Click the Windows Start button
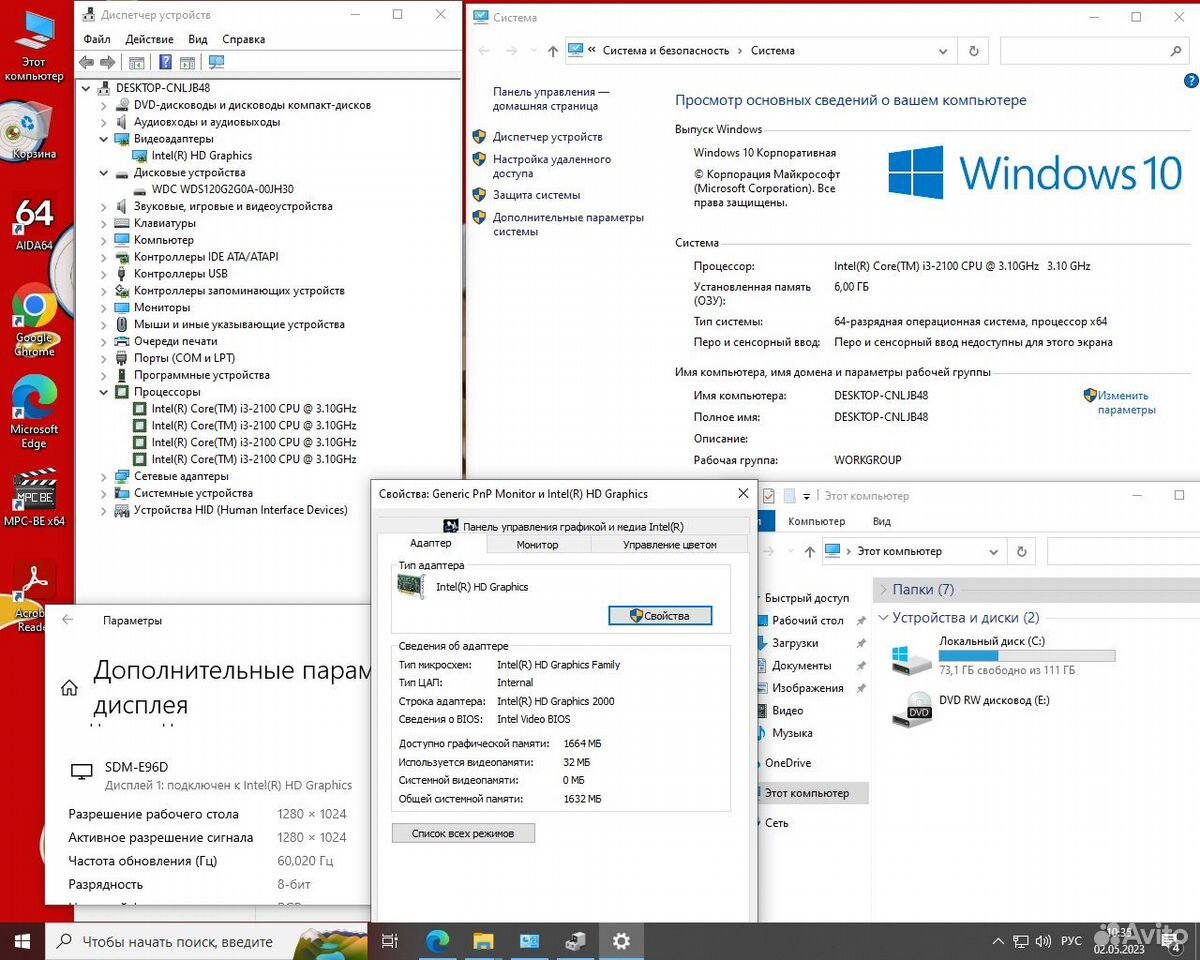Viewport: 1200px width, 960px height. [x=22, y=941]
